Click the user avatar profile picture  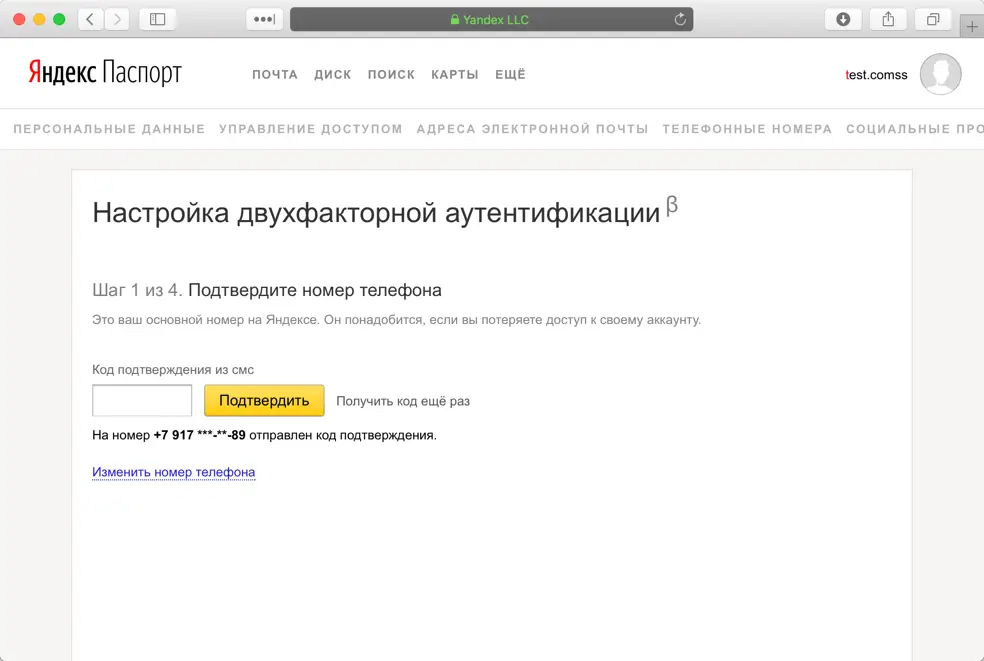point(940,75)
